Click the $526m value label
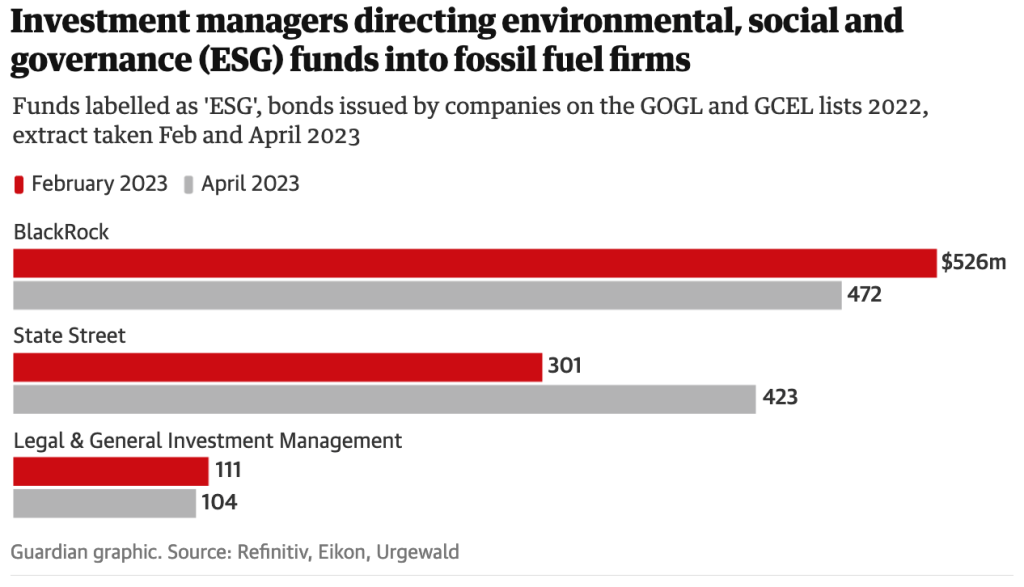Image resolution: width=1024 pixels, height=587 pixels. tap(973, 263)
